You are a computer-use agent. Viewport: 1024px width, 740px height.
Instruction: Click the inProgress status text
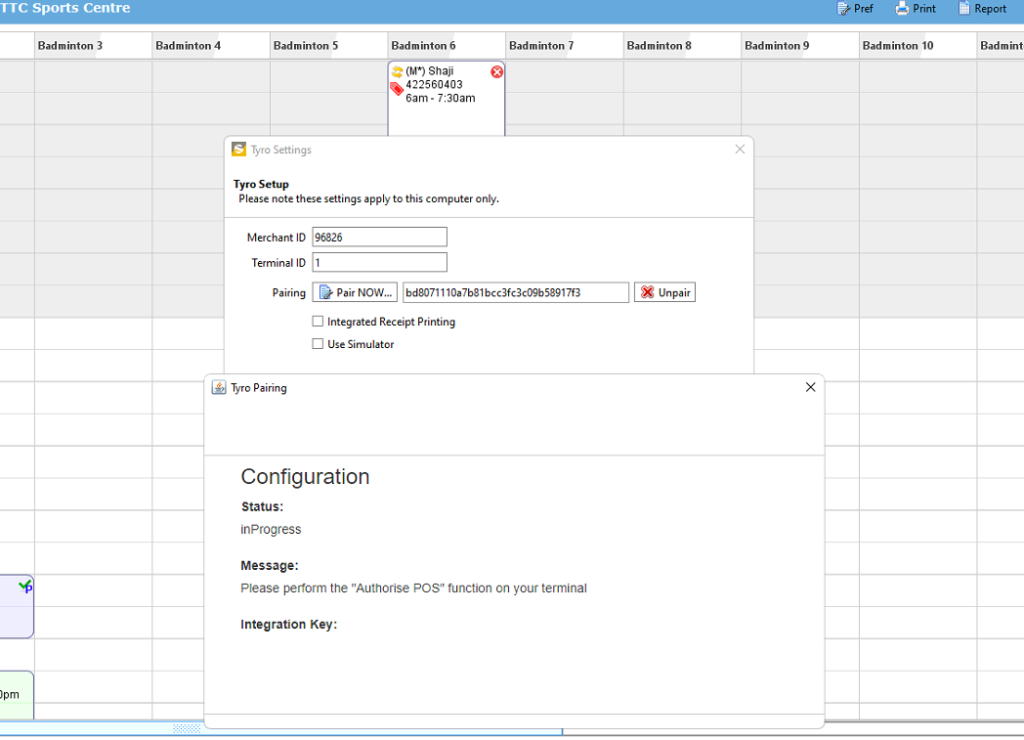271,530
